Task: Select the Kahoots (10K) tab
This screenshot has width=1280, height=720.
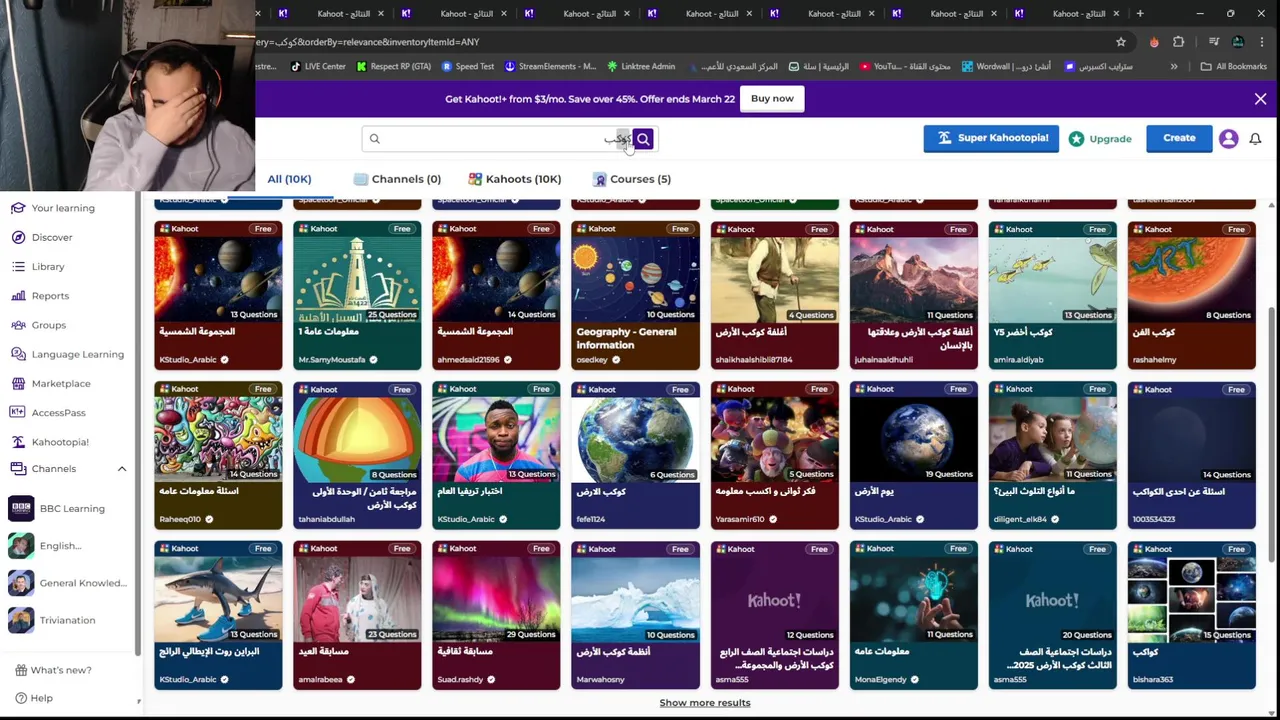Action: (x=515, y=179)
